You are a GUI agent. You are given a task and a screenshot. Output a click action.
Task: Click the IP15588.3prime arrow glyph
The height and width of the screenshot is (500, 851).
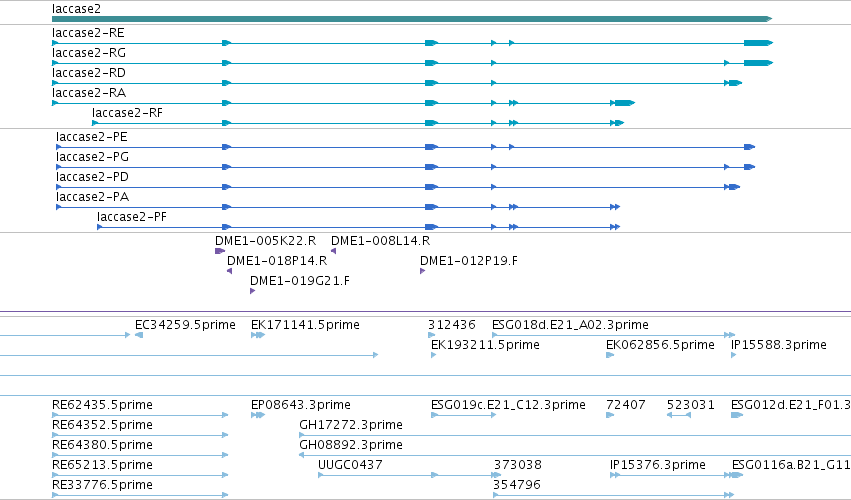pyautogui.click(x=733, y=355)
